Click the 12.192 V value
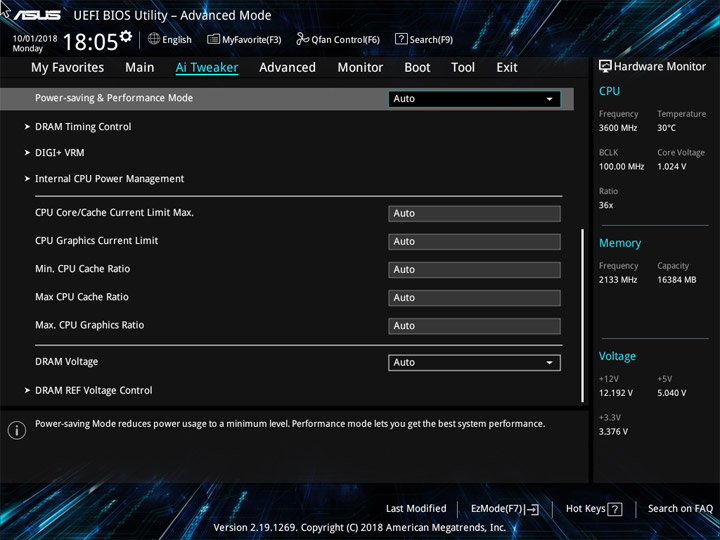Viewport: 720px width, 540px height. pyautogui.click(x=615, y=393)
